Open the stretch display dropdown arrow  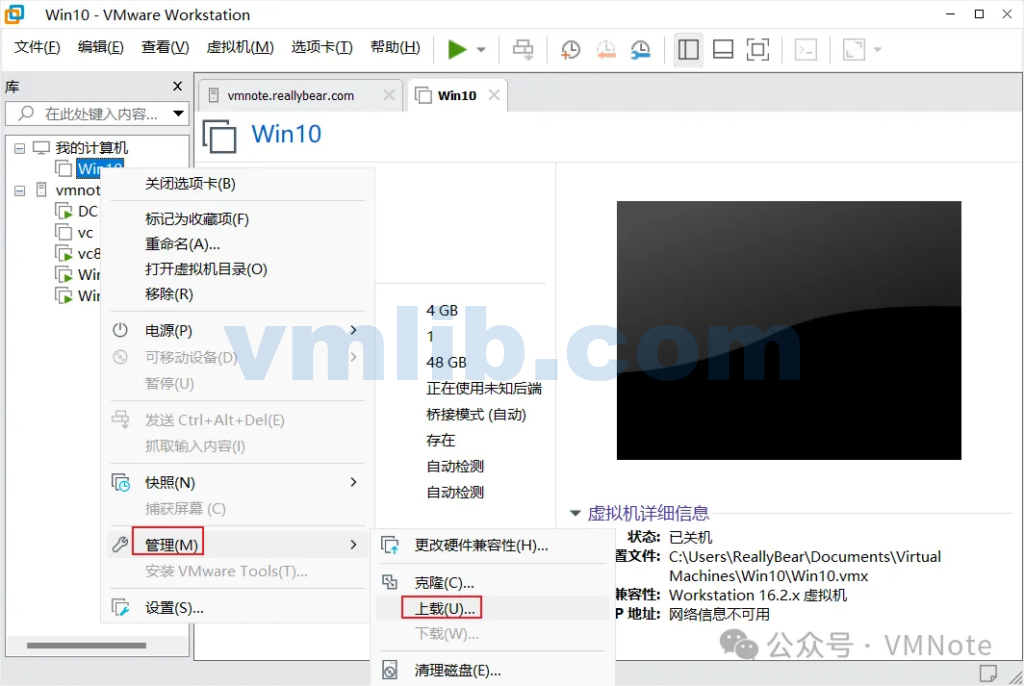[878, 50]
